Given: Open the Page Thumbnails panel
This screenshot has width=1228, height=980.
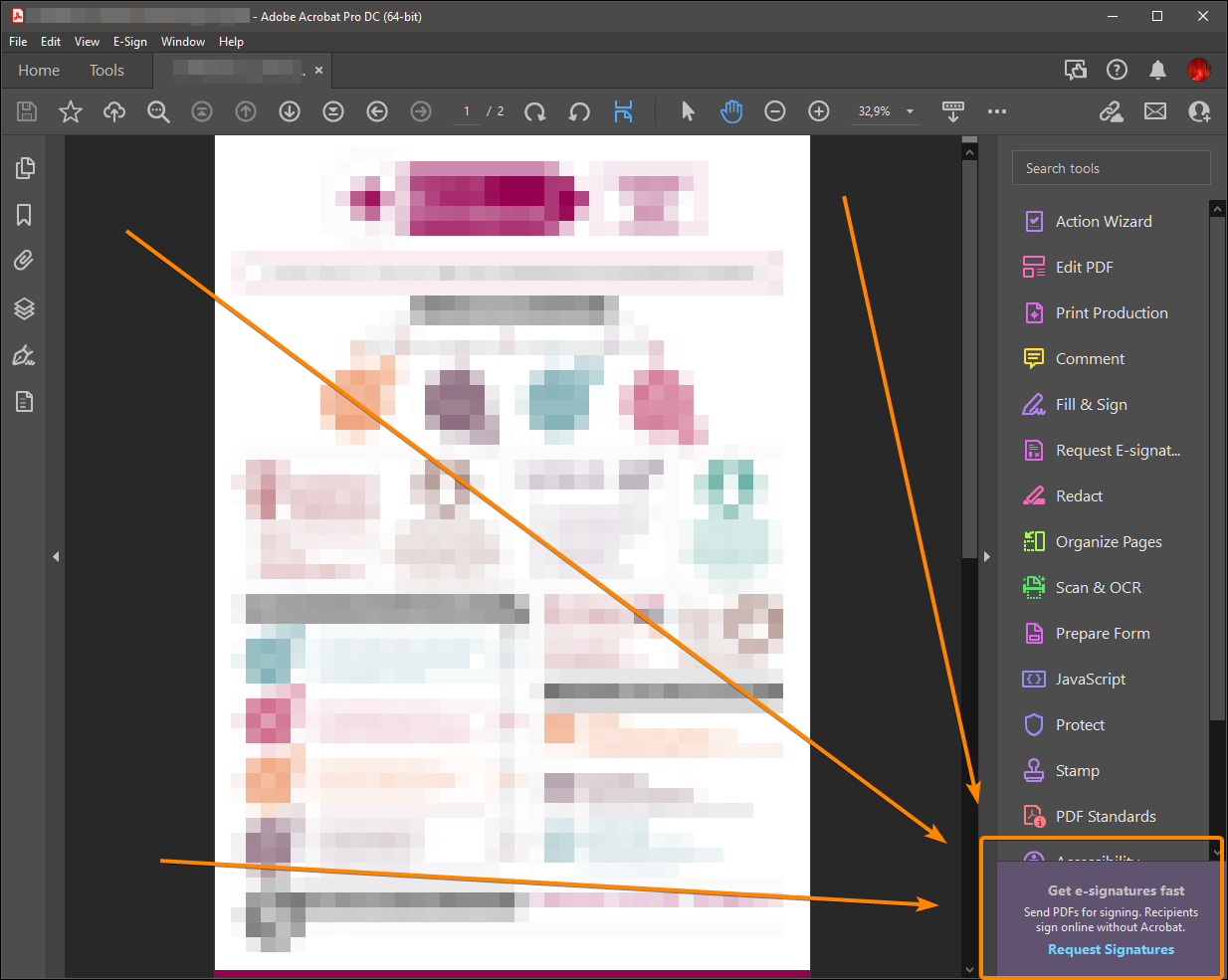Looking at the screenshot, I should tap(24, 168).
